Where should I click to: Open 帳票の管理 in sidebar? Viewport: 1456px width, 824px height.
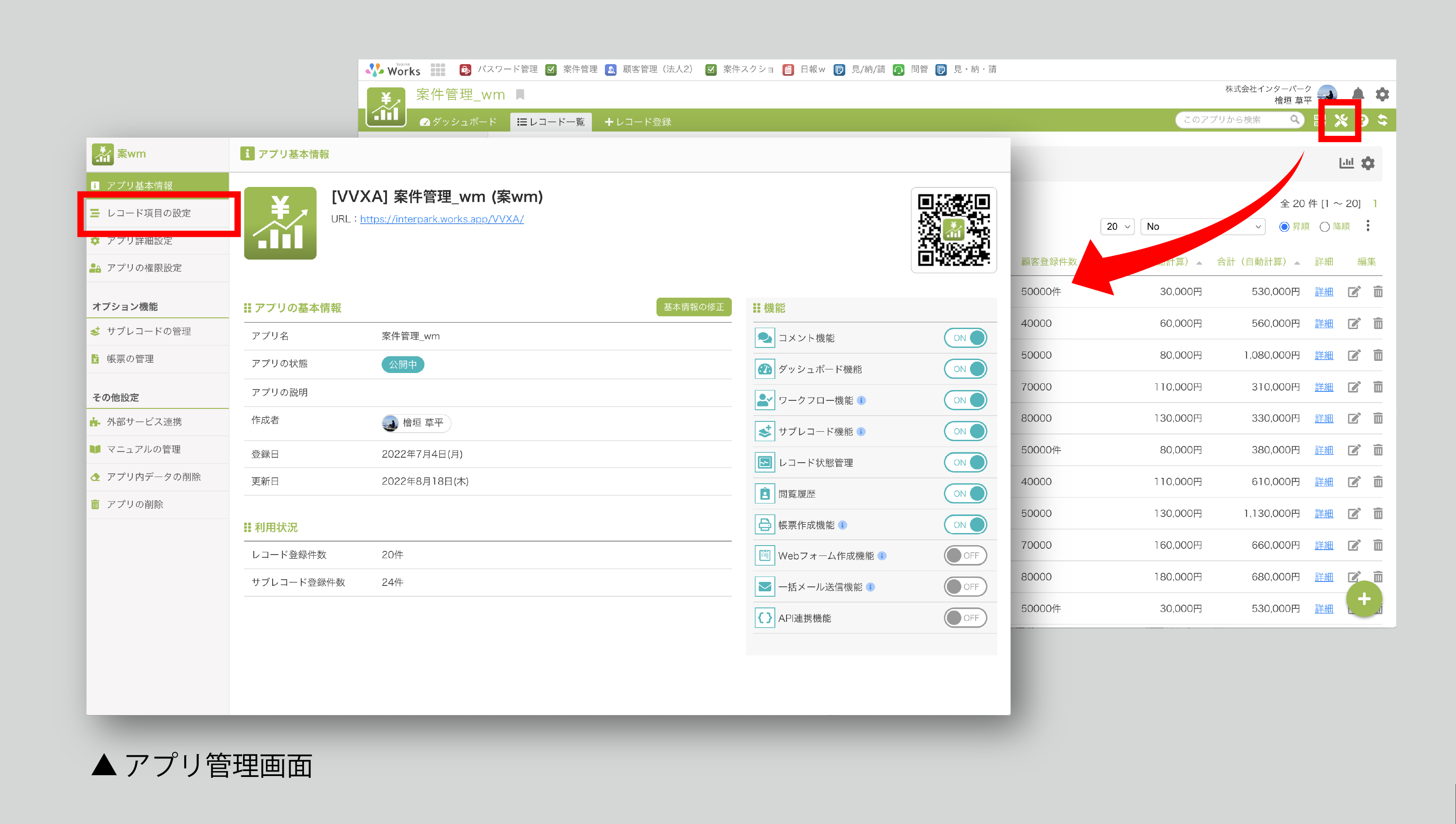(157, 360)
